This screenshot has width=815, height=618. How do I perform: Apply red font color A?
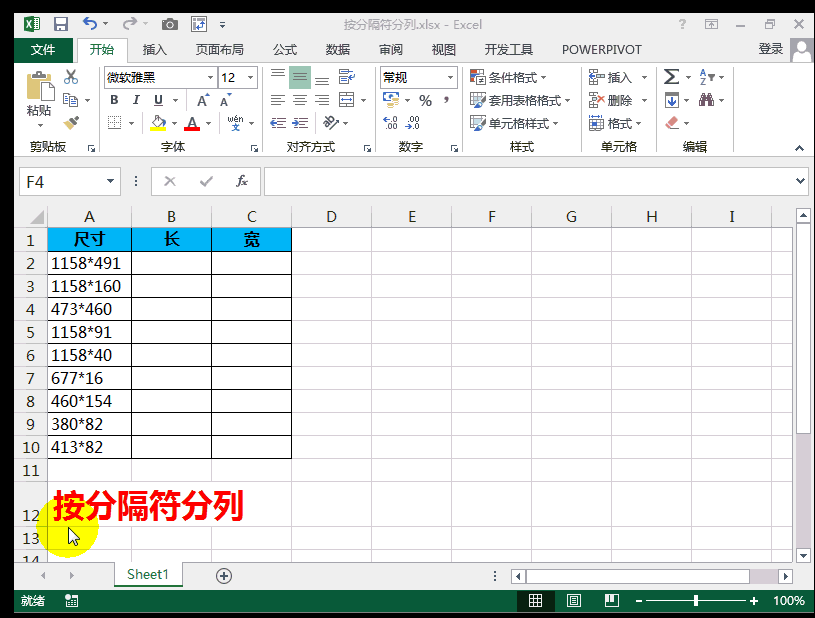[192, 123]
